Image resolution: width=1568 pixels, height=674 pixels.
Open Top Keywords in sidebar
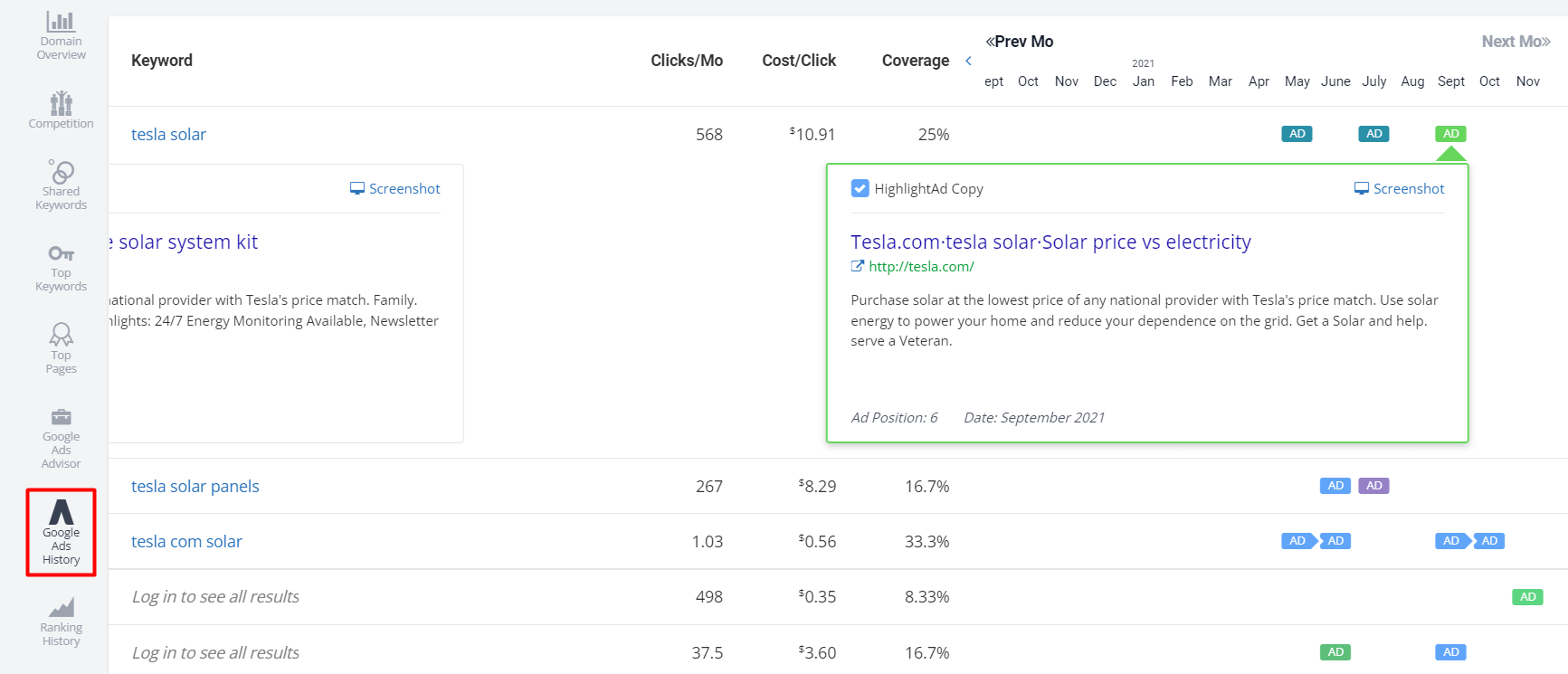(x=61, y=268)
